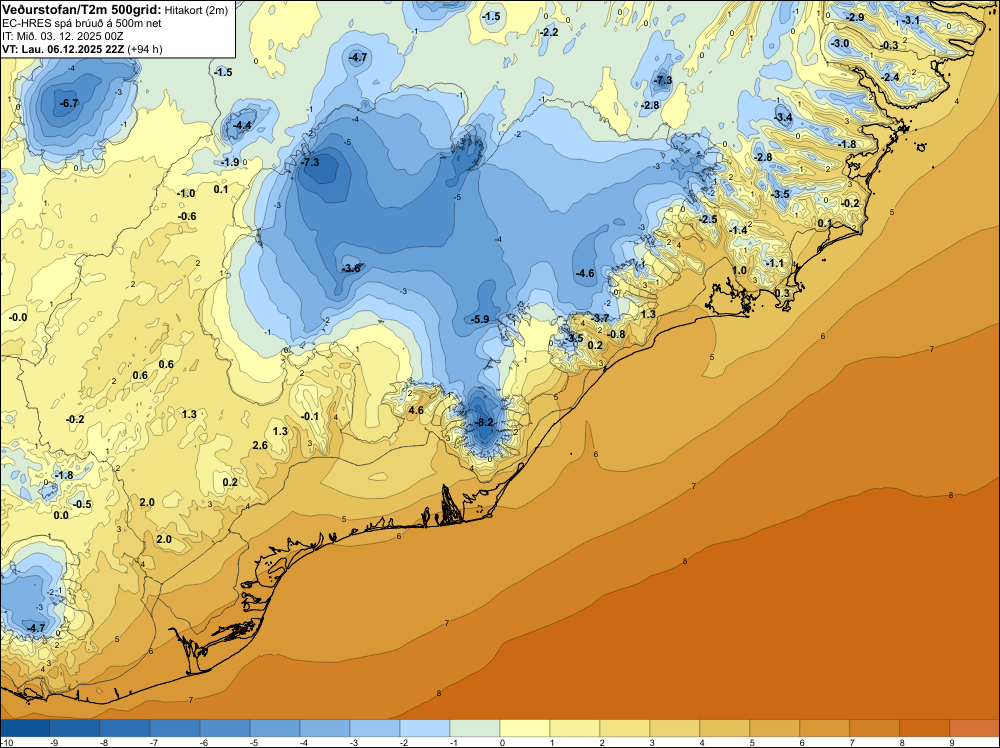Screen dimensions: 1000x748
Task: Select the 0.3 temperature label
Action: (782, 293)
